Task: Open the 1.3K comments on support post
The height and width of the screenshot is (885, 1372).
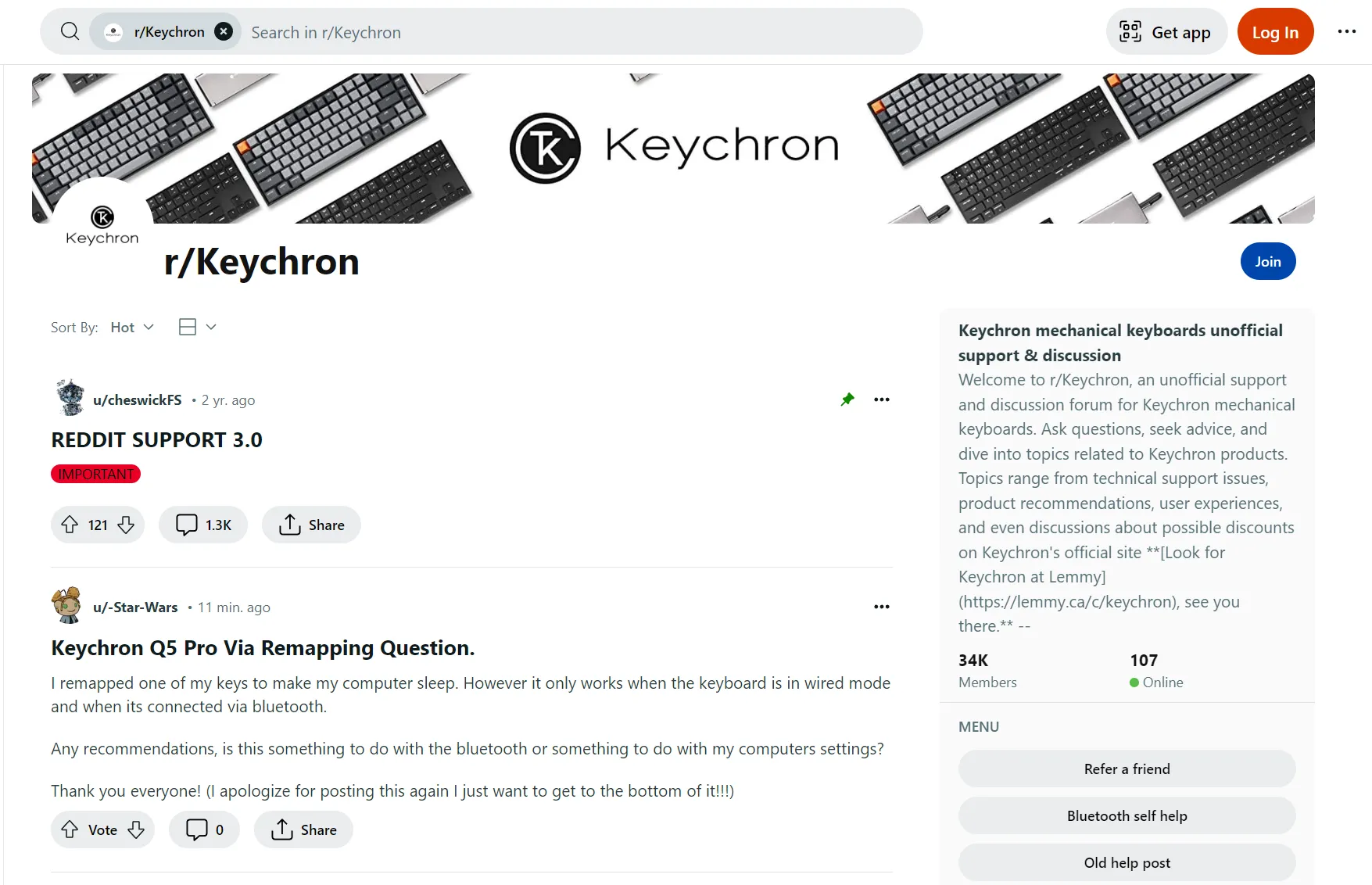Action: [203, 525]
